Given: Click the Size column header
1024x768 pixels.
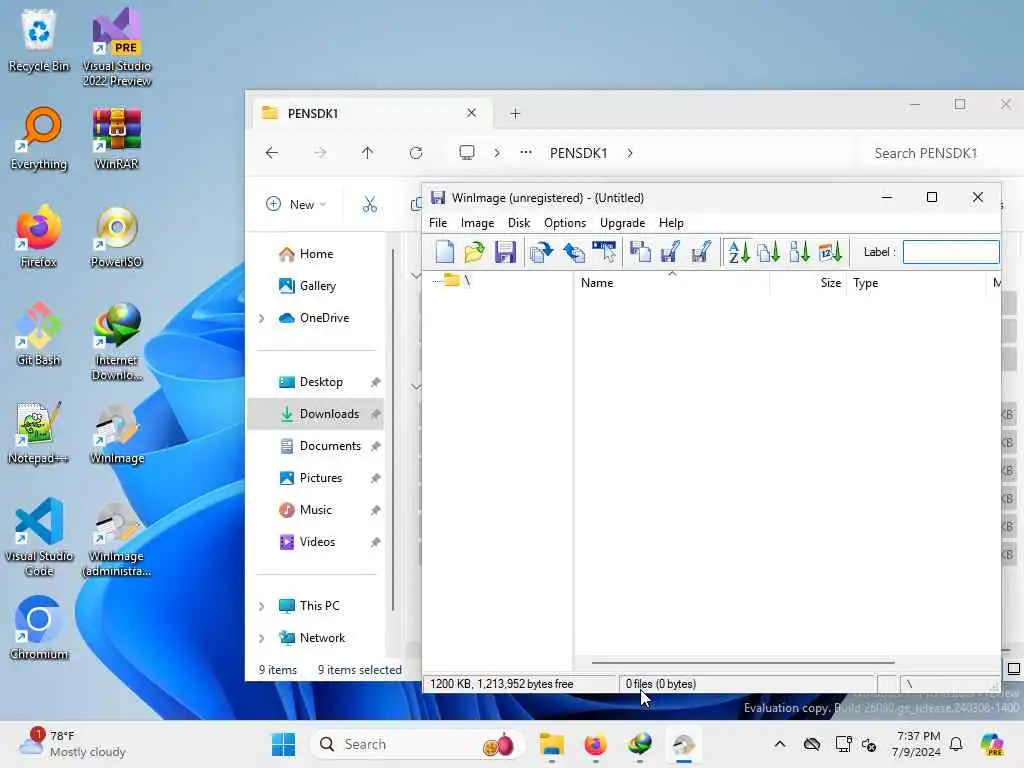Looking at the screenshot, I should tap(808, 283).
